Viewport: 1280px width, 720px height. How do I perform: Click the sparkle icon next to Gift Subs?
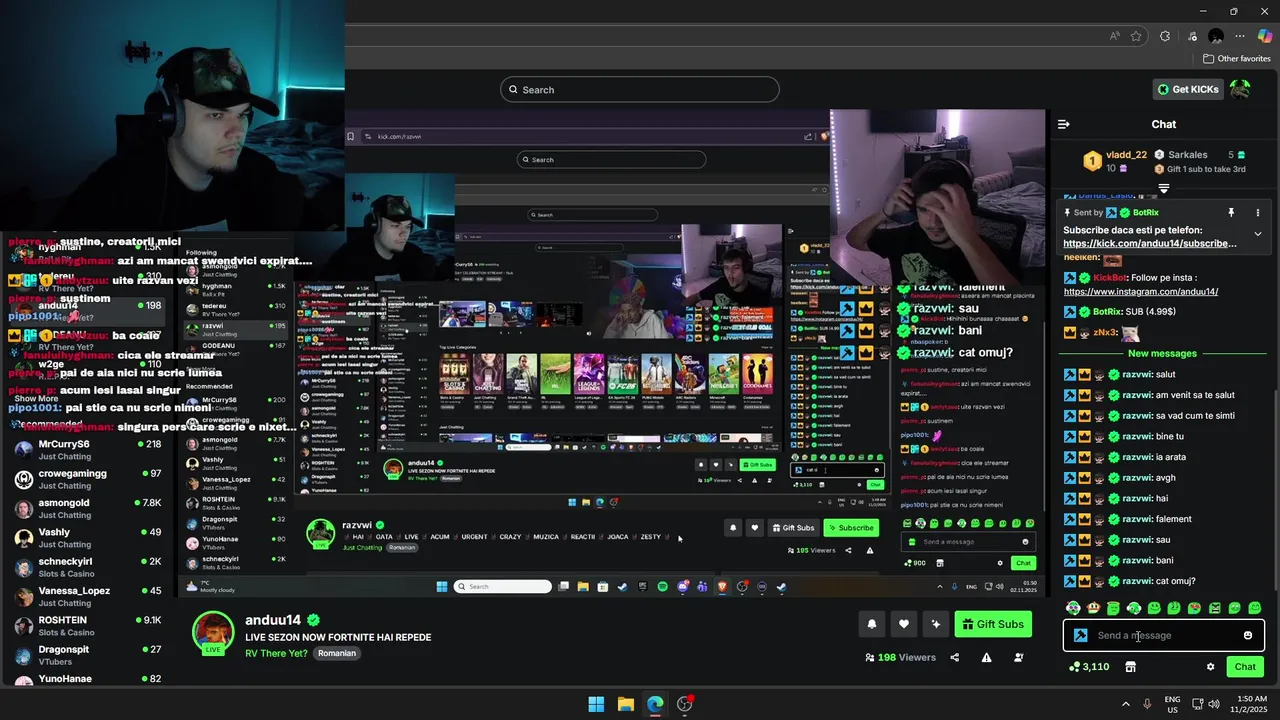pyautogui.click(x=936, y=624)
